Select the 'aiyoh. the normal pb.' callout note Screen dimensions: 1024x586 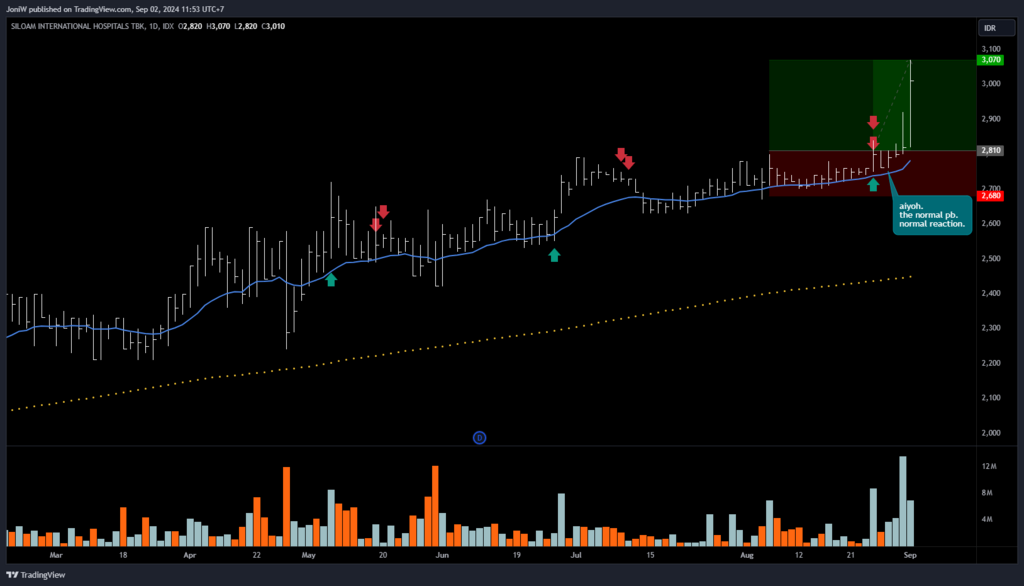click(931, 215)
